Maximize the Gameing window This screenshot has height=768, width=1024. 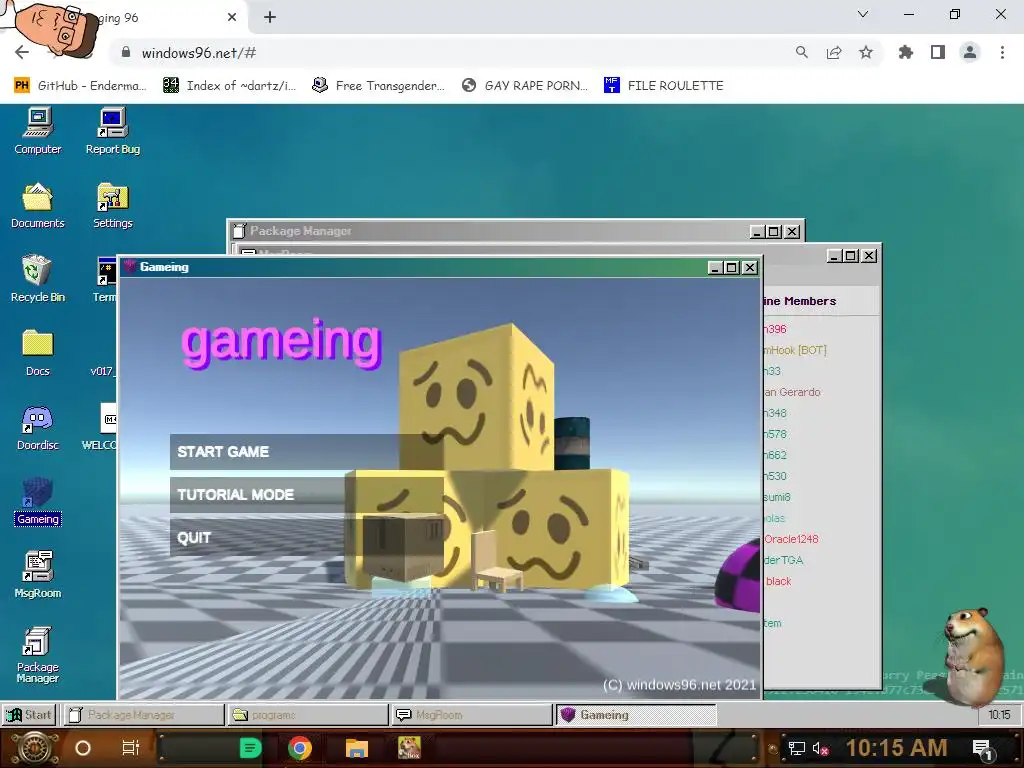click(x=732, y=268)
